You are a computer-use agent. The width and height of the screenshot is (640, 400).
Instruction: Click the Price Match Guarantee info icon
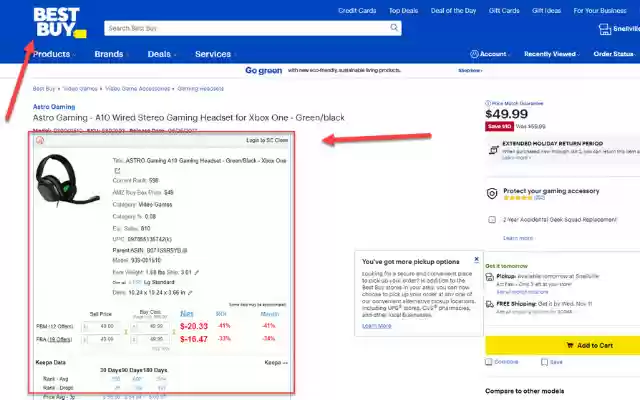[x=488, y=103]
